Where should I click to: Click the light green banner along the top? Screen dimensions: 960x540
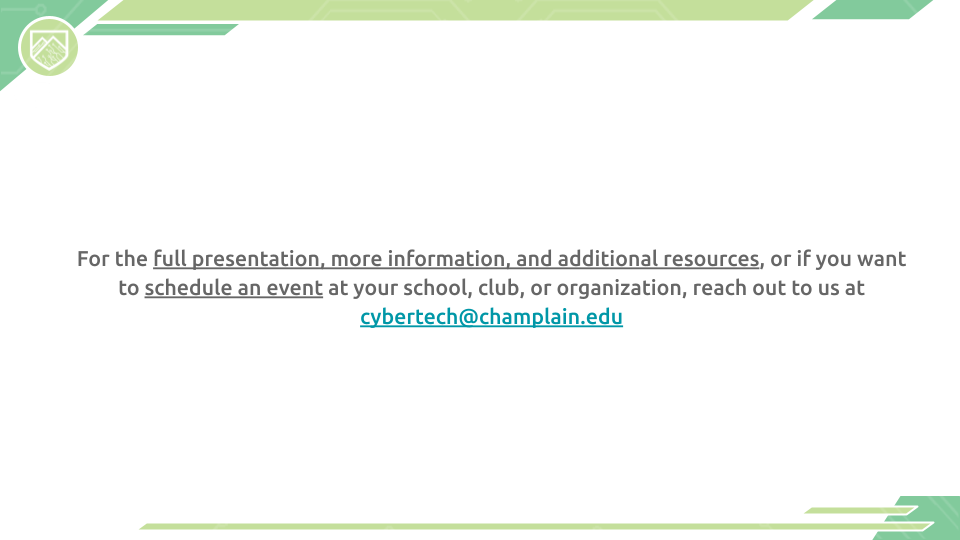tap(450, 9)
